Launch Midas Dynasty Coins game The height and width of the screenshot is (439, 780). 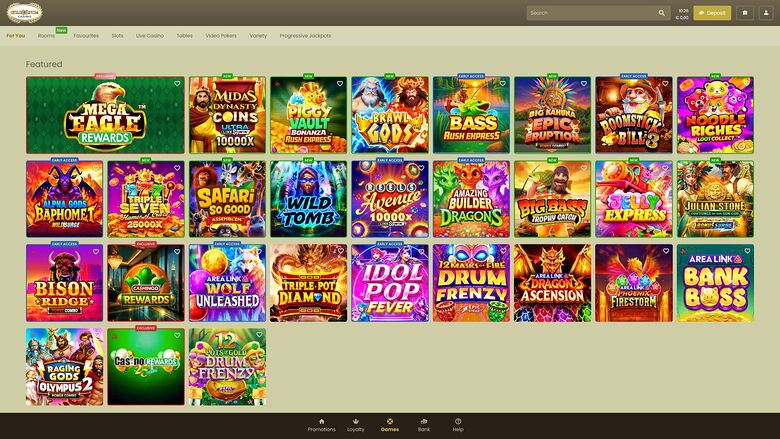coord(227,115)
